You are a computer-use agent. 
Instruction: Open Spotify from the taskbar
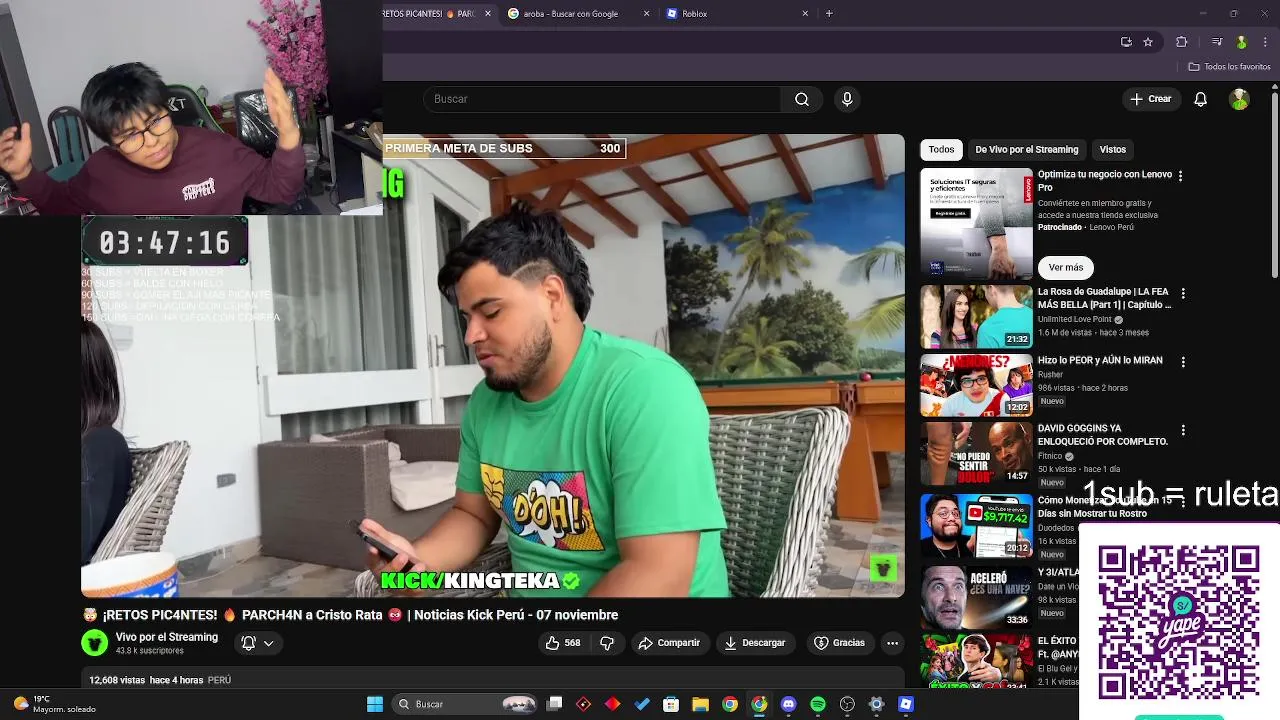tap(818, 704)
